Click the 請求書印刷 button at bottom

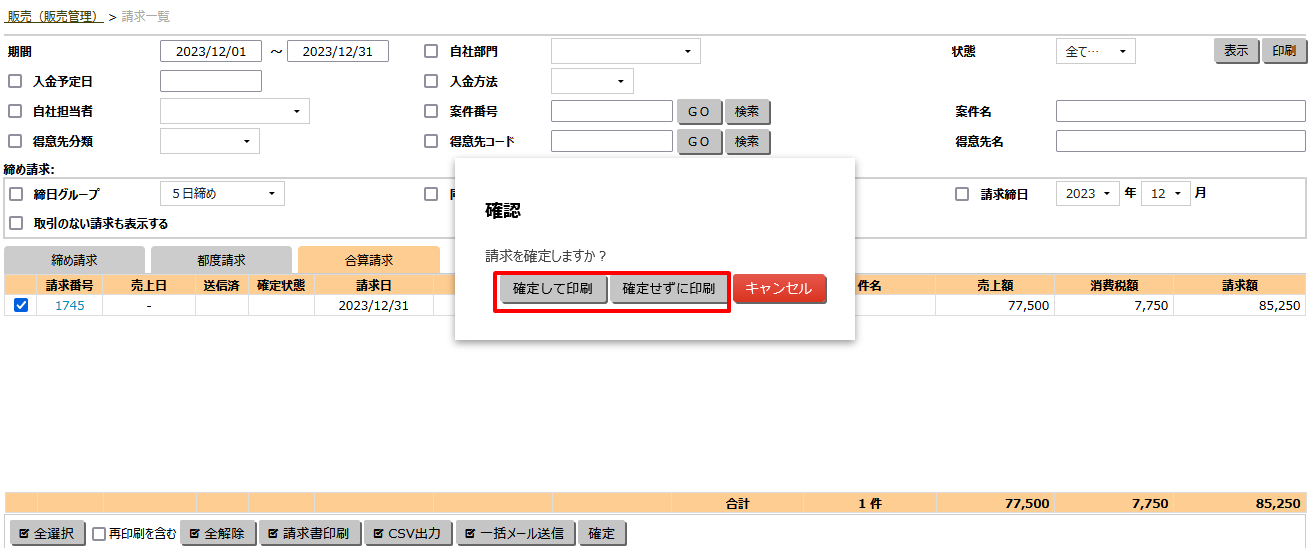click(310, 534)
